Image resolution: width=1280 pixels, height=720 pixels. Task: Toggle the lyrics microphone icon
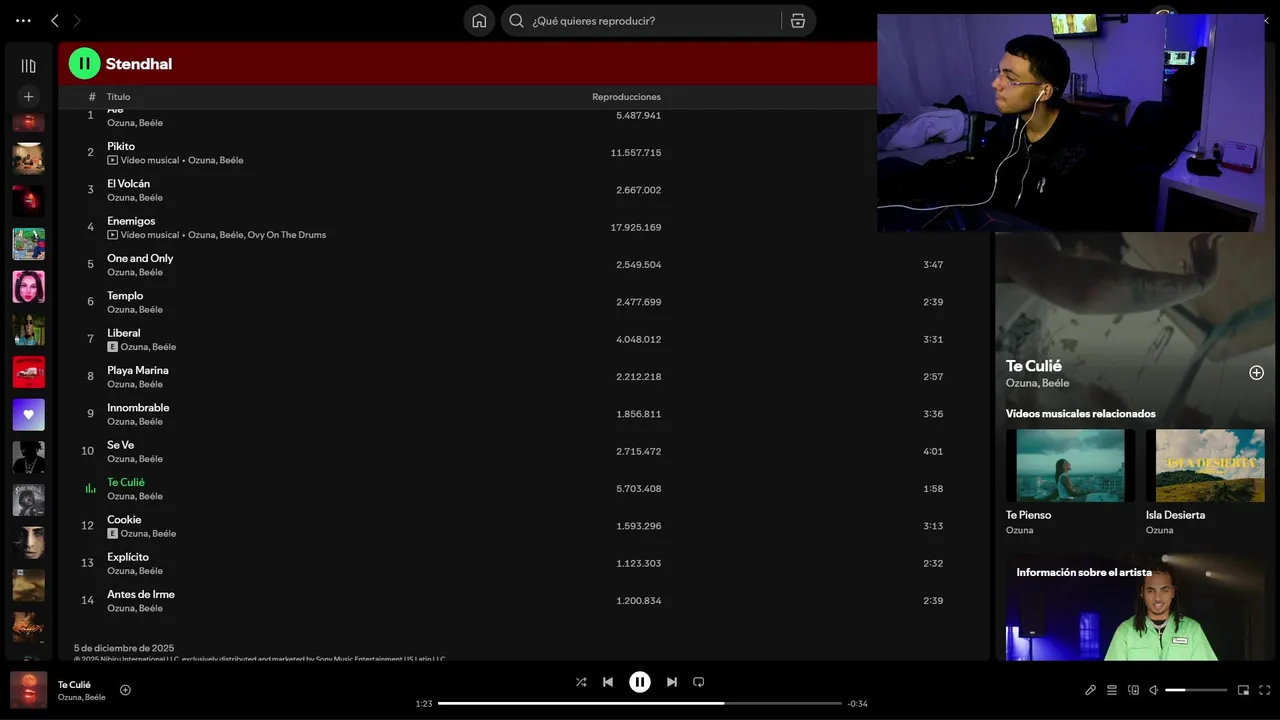tap(1090, 690)
